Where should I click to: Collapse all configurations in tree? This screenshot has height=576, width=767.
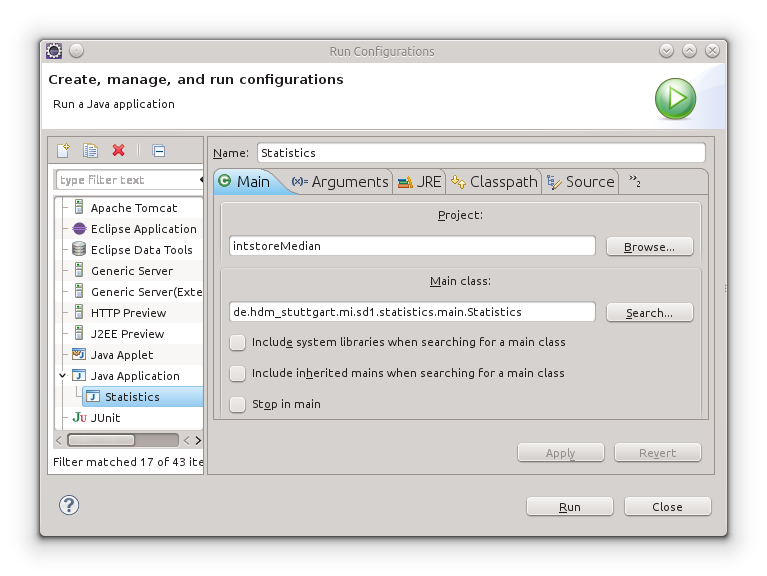point(158,151)
